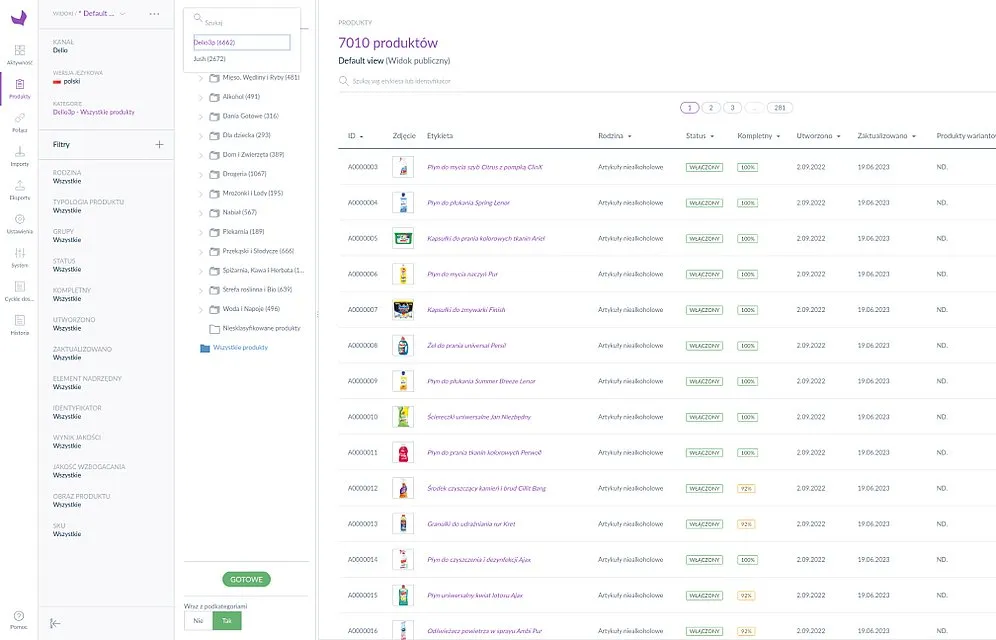Viewport: 996px width, 640px height.
Task: Go to page 3
Action: point(732,108)
